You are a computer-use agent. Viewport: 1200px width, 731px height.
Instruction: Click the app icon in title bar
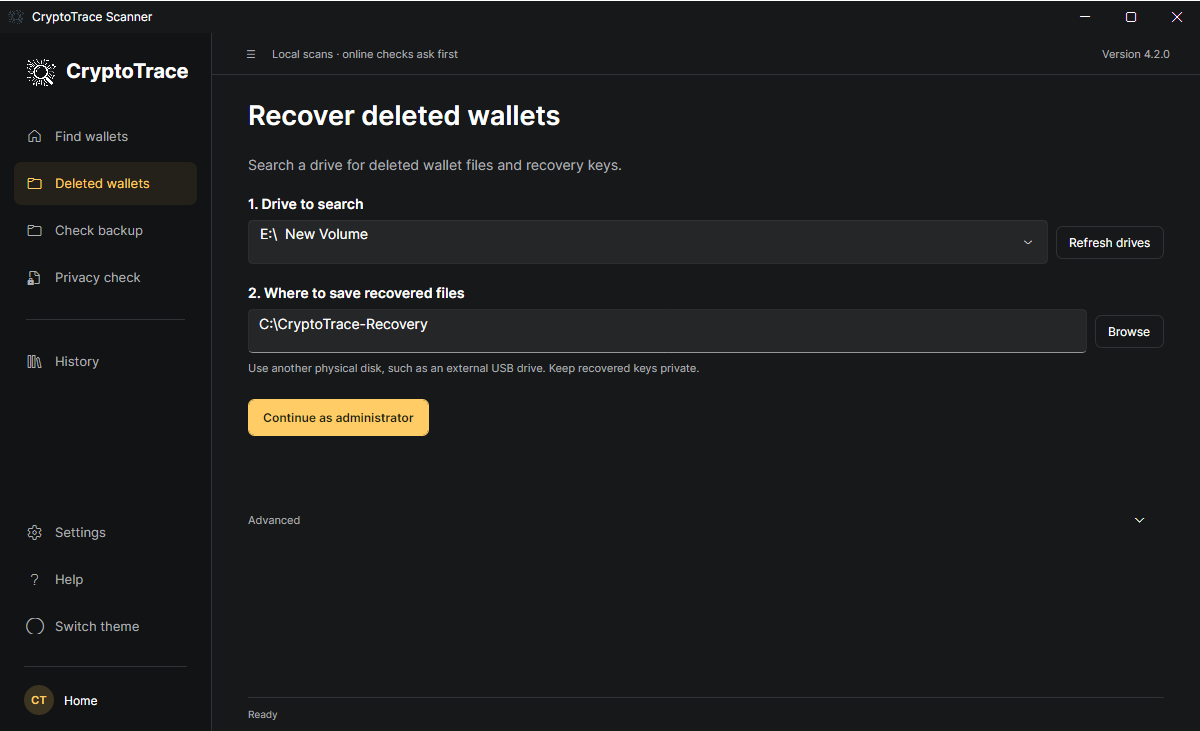pyautogui.click(x=16, y=17)
